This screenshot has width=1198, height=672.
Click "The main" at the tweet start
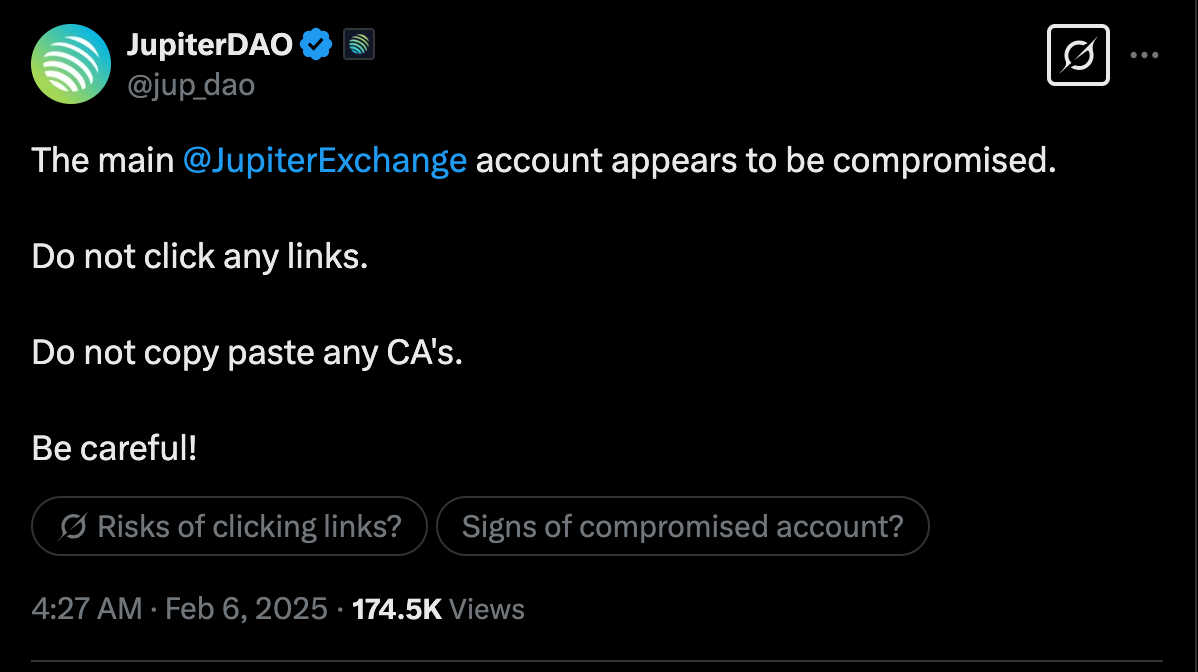pos(102,160)
